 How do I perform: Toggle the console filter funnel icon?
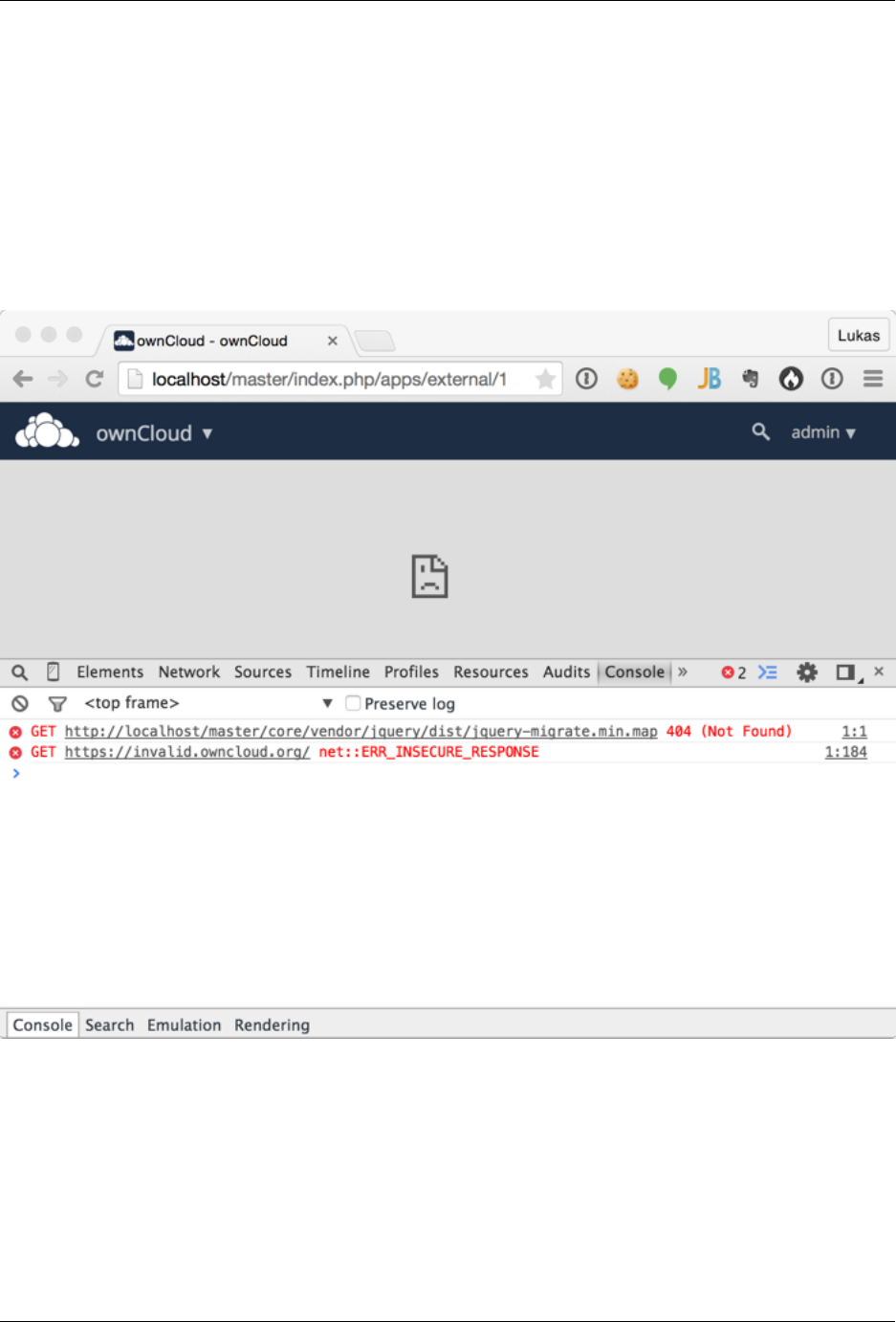(57, 703)
